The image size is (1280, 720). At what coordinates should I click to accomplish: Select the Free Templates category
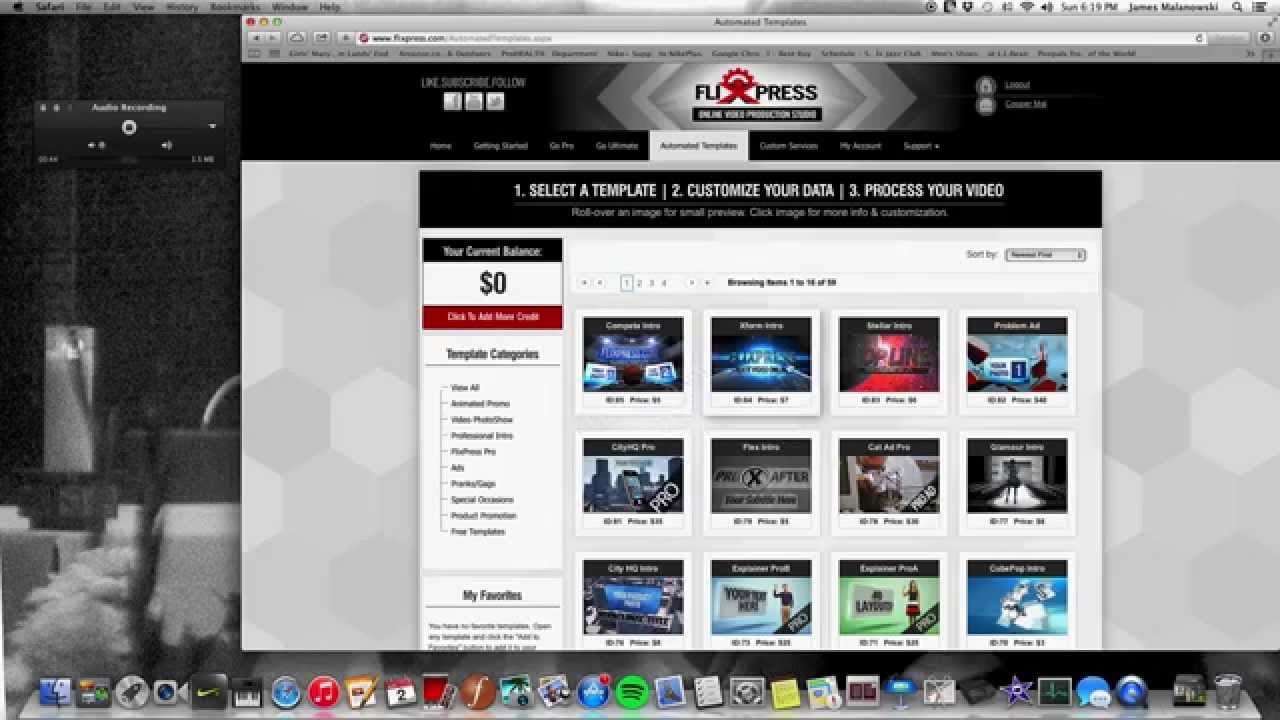coord(478,532)
